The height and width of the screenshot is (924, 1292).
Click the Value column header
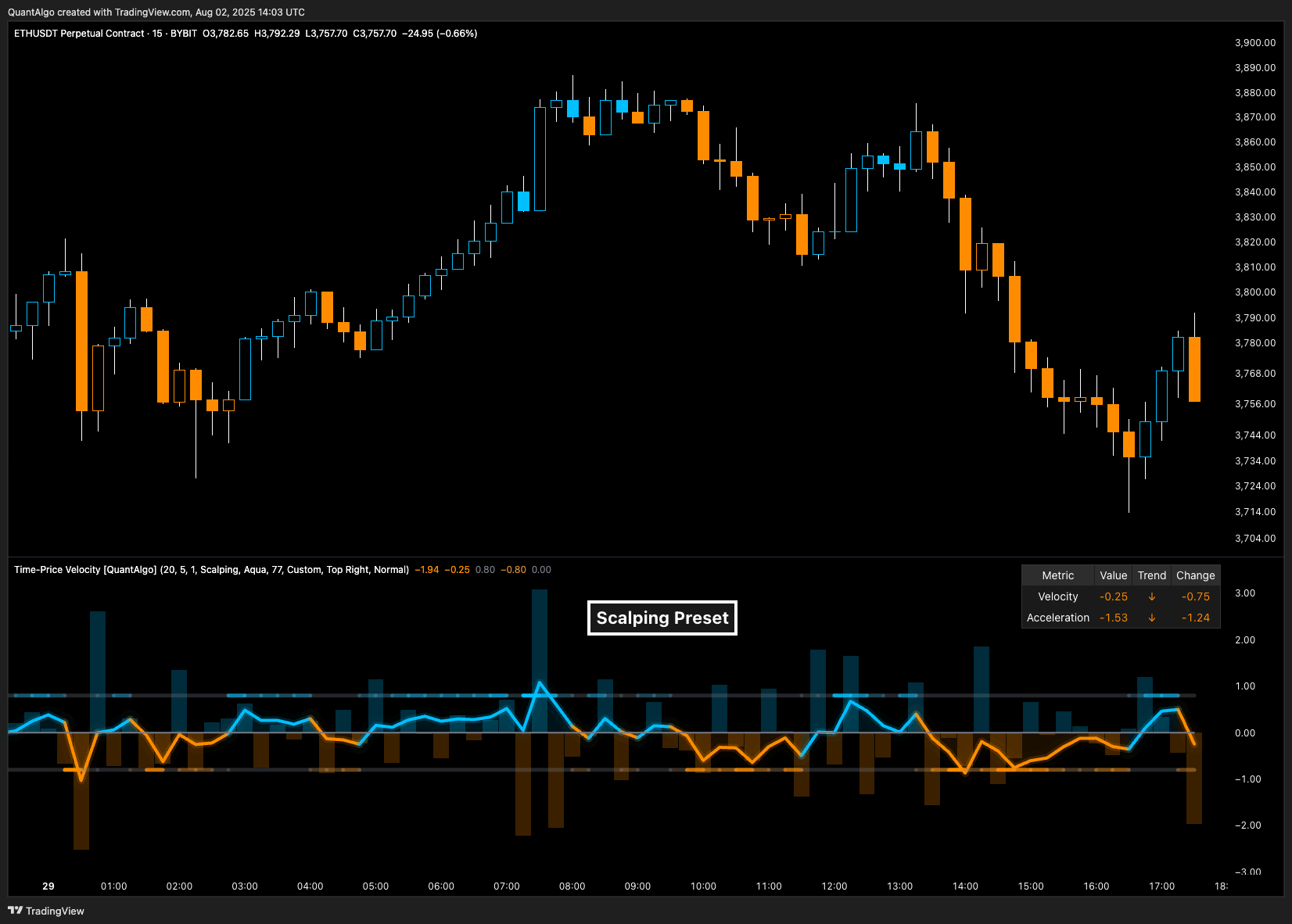tap(1114, 575)
